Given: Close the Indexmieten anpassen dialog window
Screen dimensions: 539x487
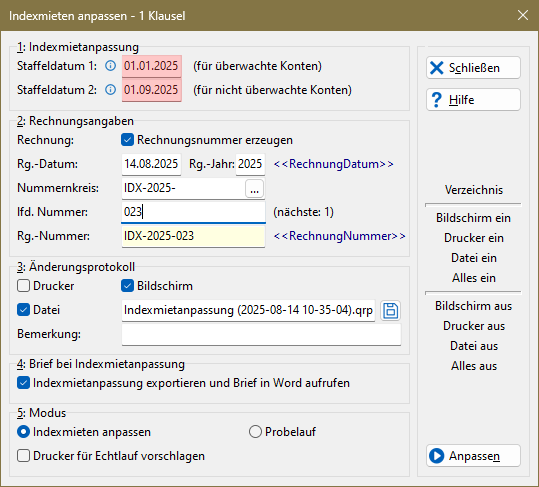Looking at the screenshot, I should (x=523, y=15).
